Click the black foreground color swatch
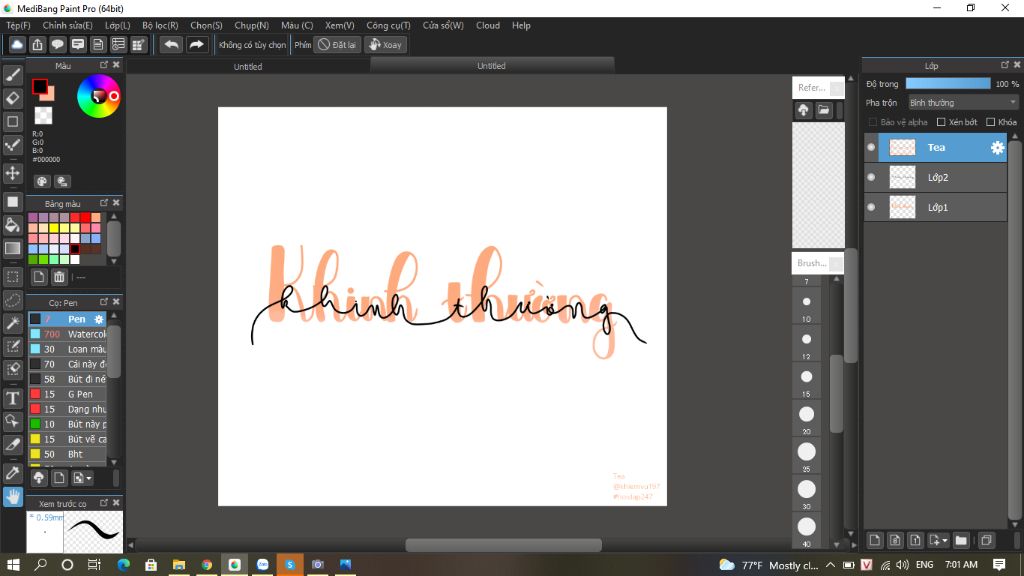The image size is (1024, 576). (39, 86)
